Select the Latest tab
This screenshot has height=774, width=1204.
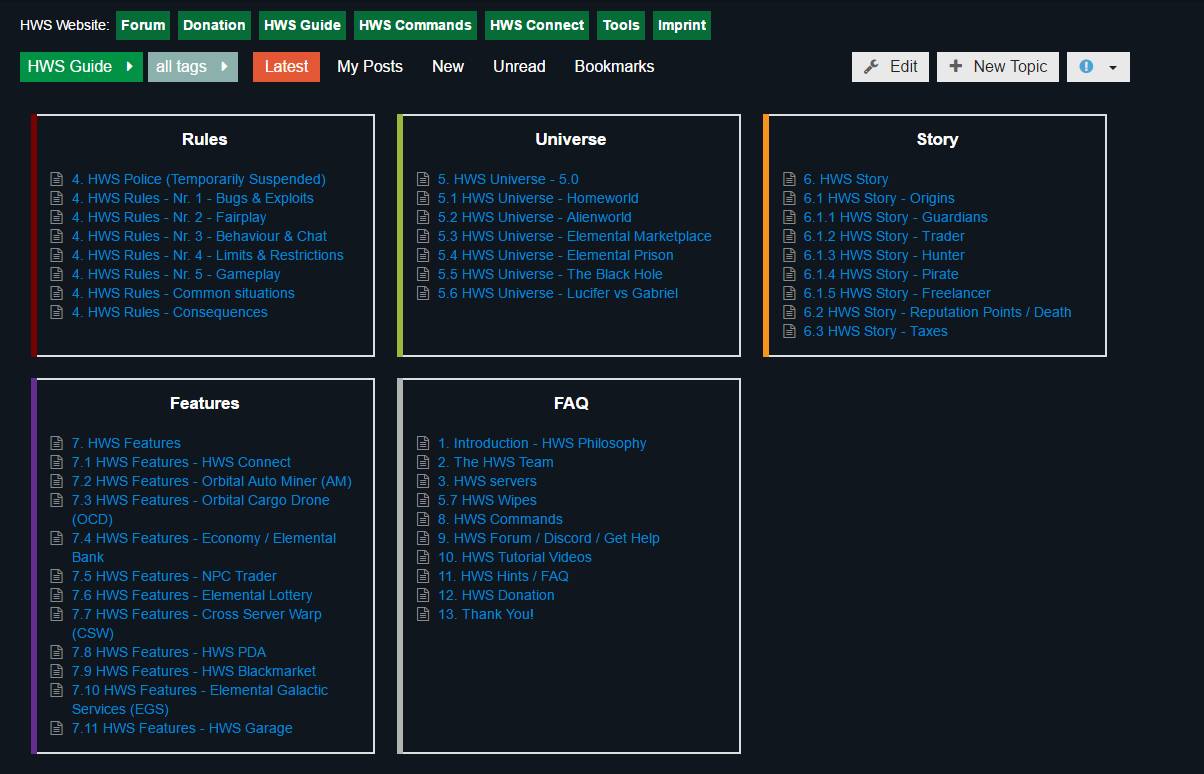[286, 67]
